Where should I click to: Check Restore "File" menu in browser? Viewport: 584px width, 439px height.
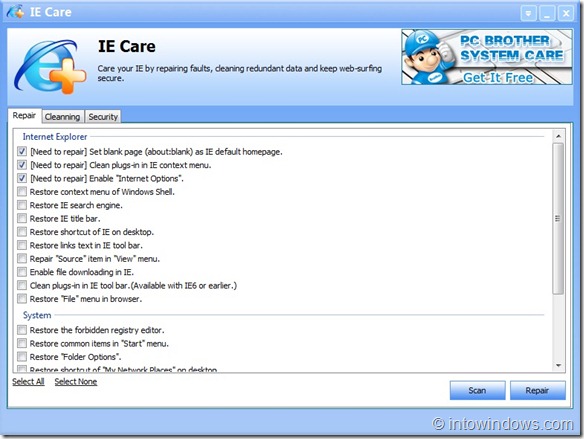22,299
